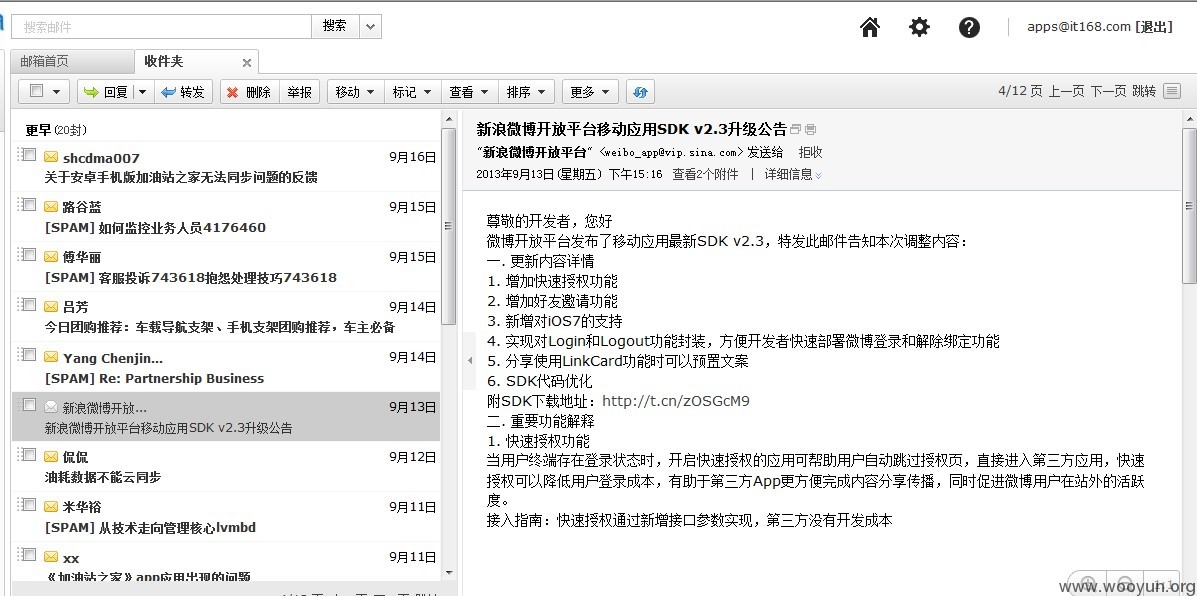The image size is (1197, 596).
Task: Open help question mark icon
Action: (x=969, y=27)
